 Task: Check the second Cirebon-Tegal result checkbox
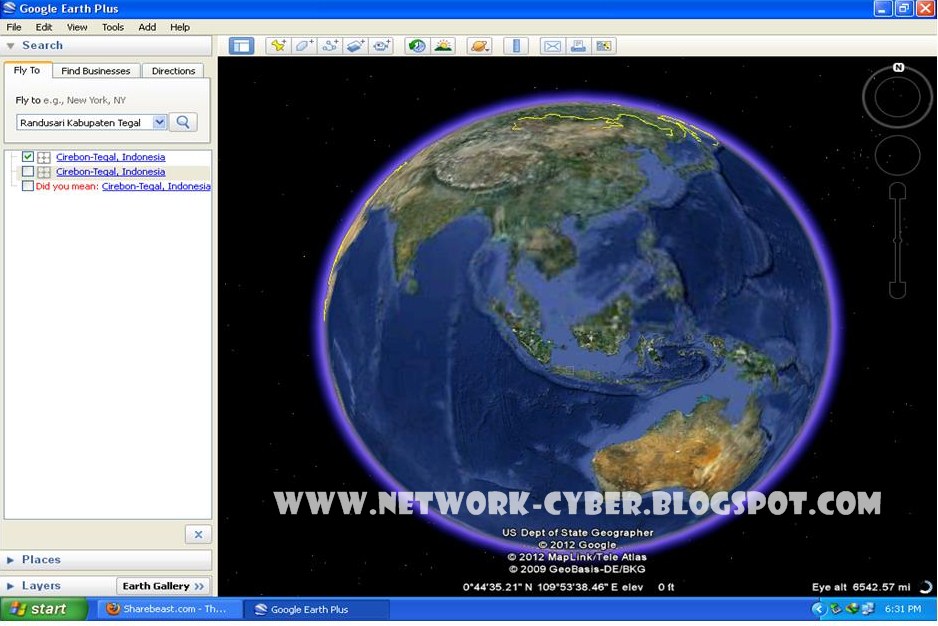coord(27,171)
